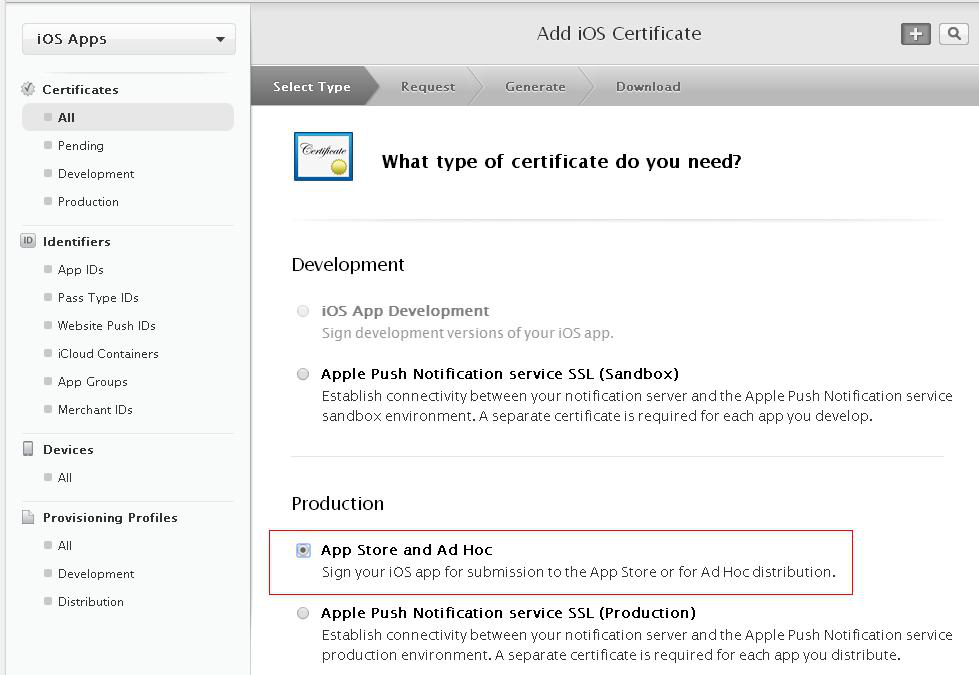This screenshot has width=979, height=675.
Task: Select Apple Push Notification SSL (Production) radio
Action: click(x=303, y=613)
